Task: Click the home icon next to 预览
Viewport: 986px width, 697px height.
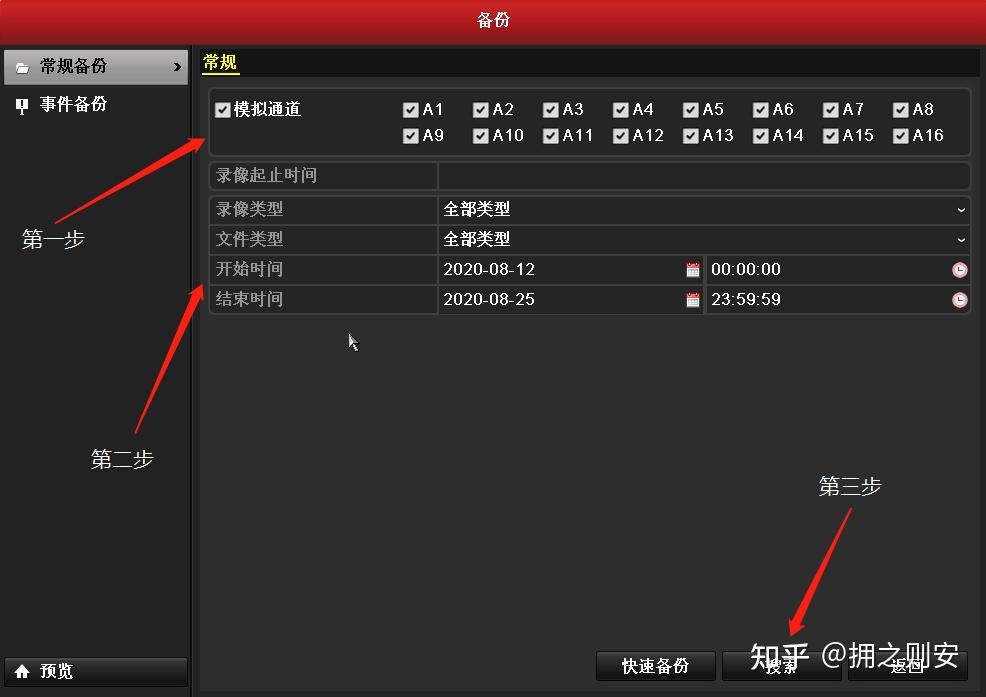Action: (x=22, y=671)
